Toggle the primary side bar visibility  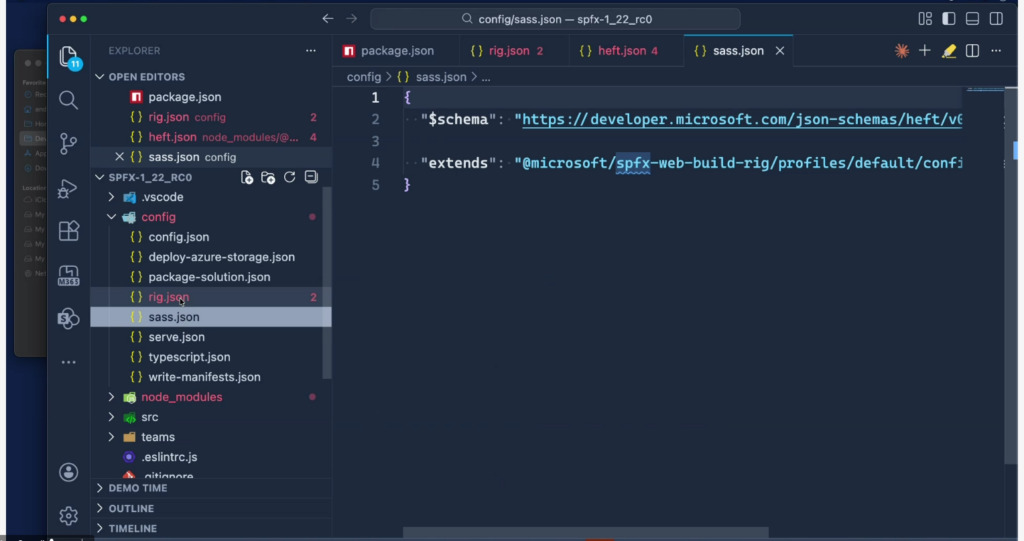click(x=946, y=18)
